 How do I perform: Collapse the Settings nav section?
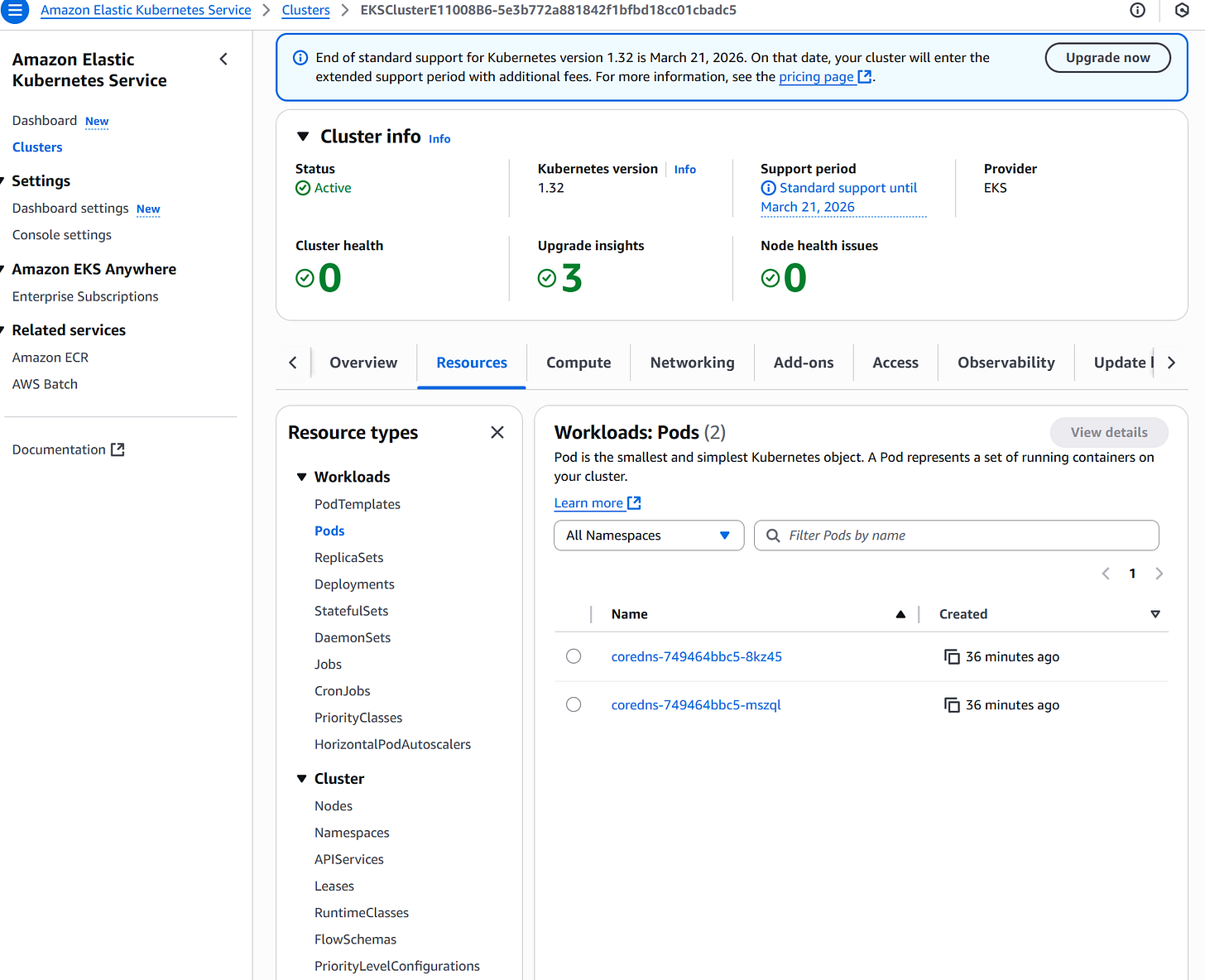tap(2, 180)
